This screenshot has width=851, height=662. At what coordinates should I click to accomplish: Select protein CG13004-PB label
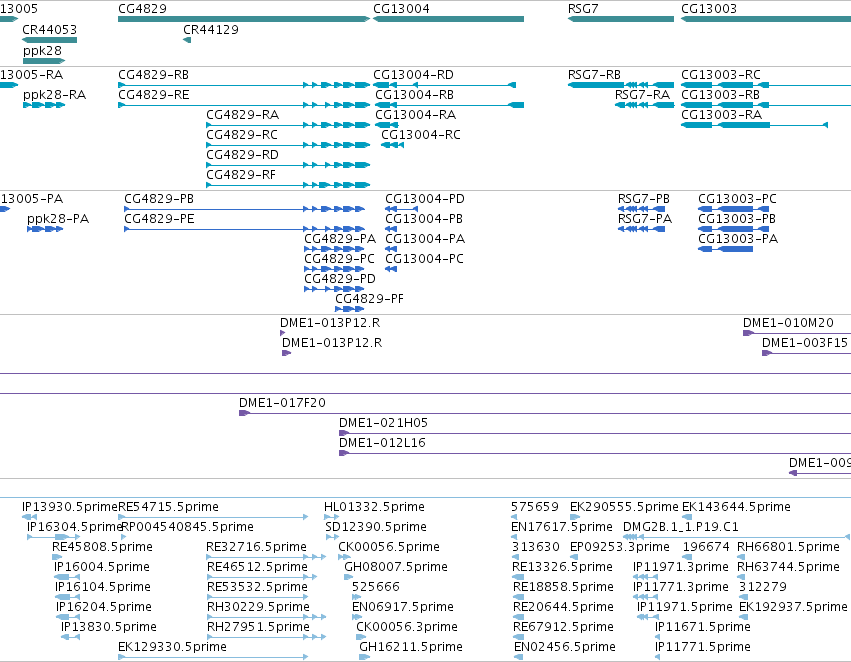[424, 219]
